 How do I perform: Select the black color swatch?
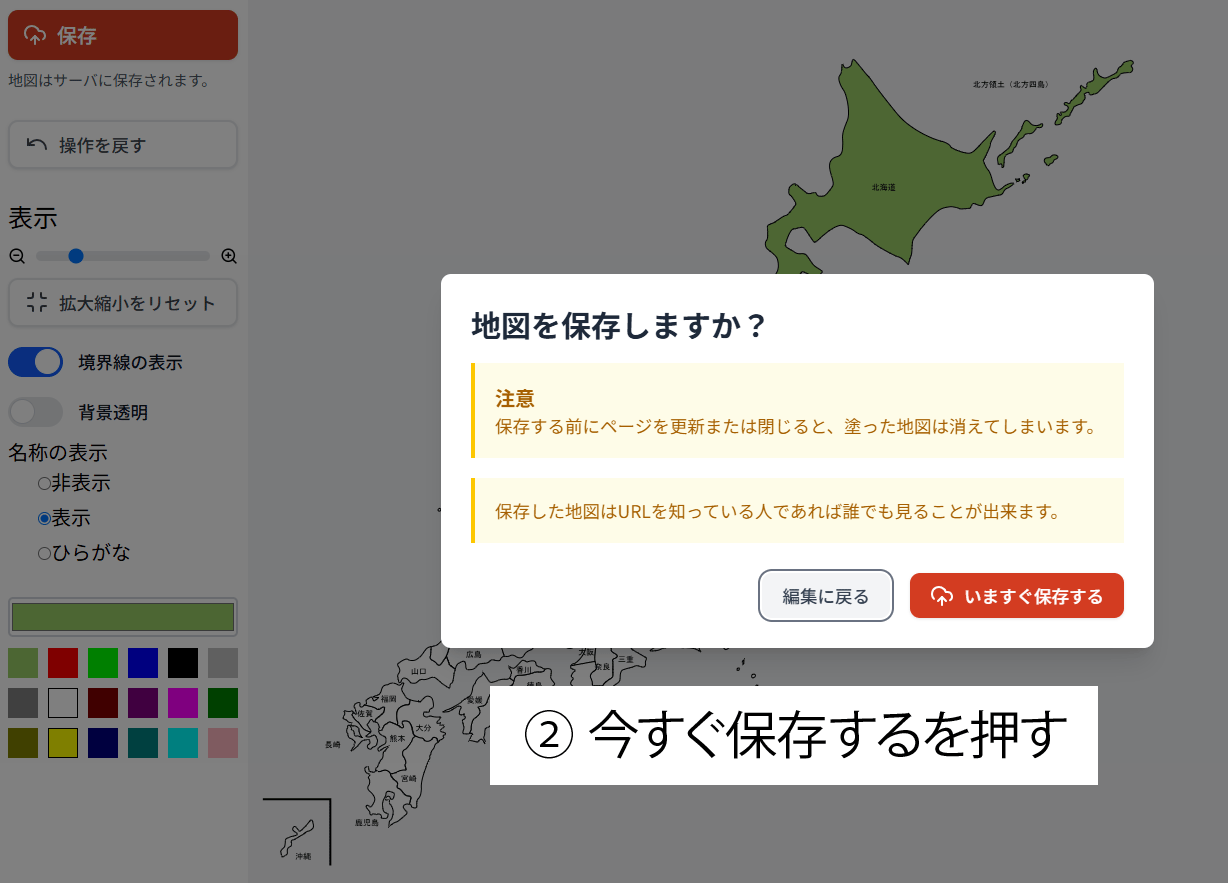183,663
